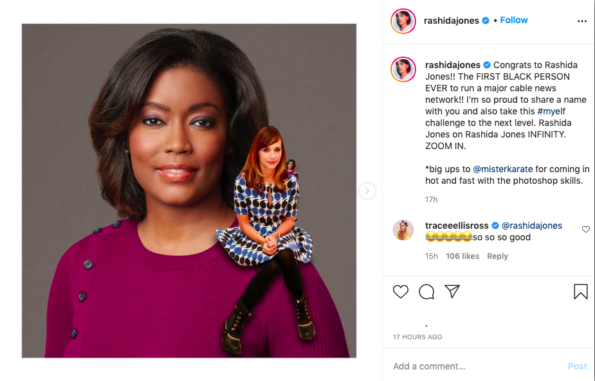Open the rashidajones username in header
This screenshot has width=595, height=381.
click(451, 21)
